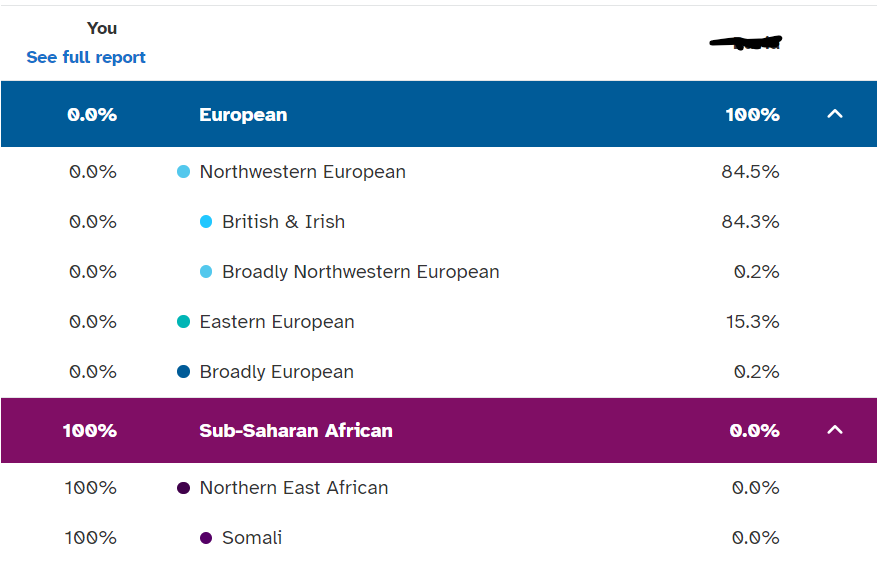Select the British & Irish row label
The width and height of the screenshot is (877, 567).
click(x=283, y=222)
